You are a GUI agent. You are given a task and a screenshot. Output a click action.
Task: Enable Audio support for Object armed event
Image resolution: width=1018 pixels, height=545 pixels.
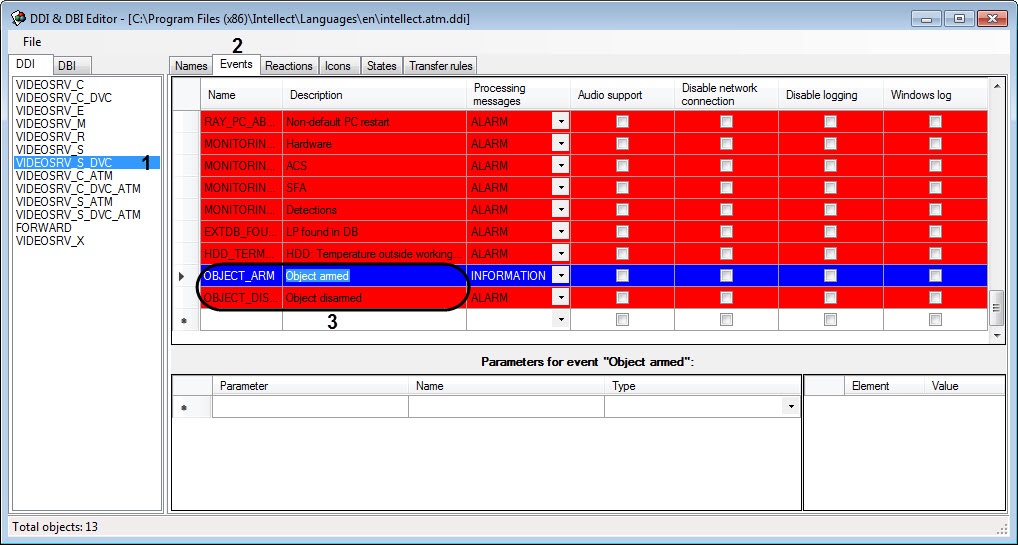point(622,276)
